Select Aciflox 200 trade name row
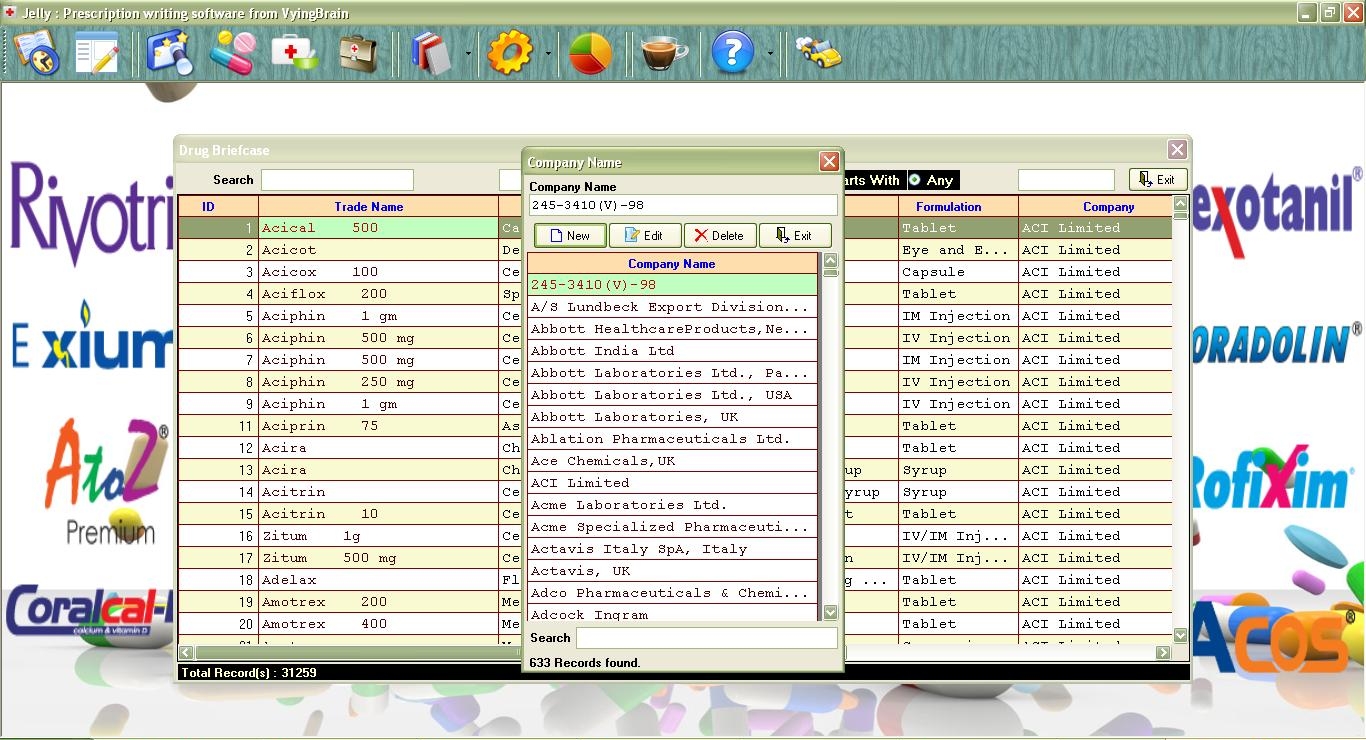Screen dimensions: 1366x740 point(378,294)
